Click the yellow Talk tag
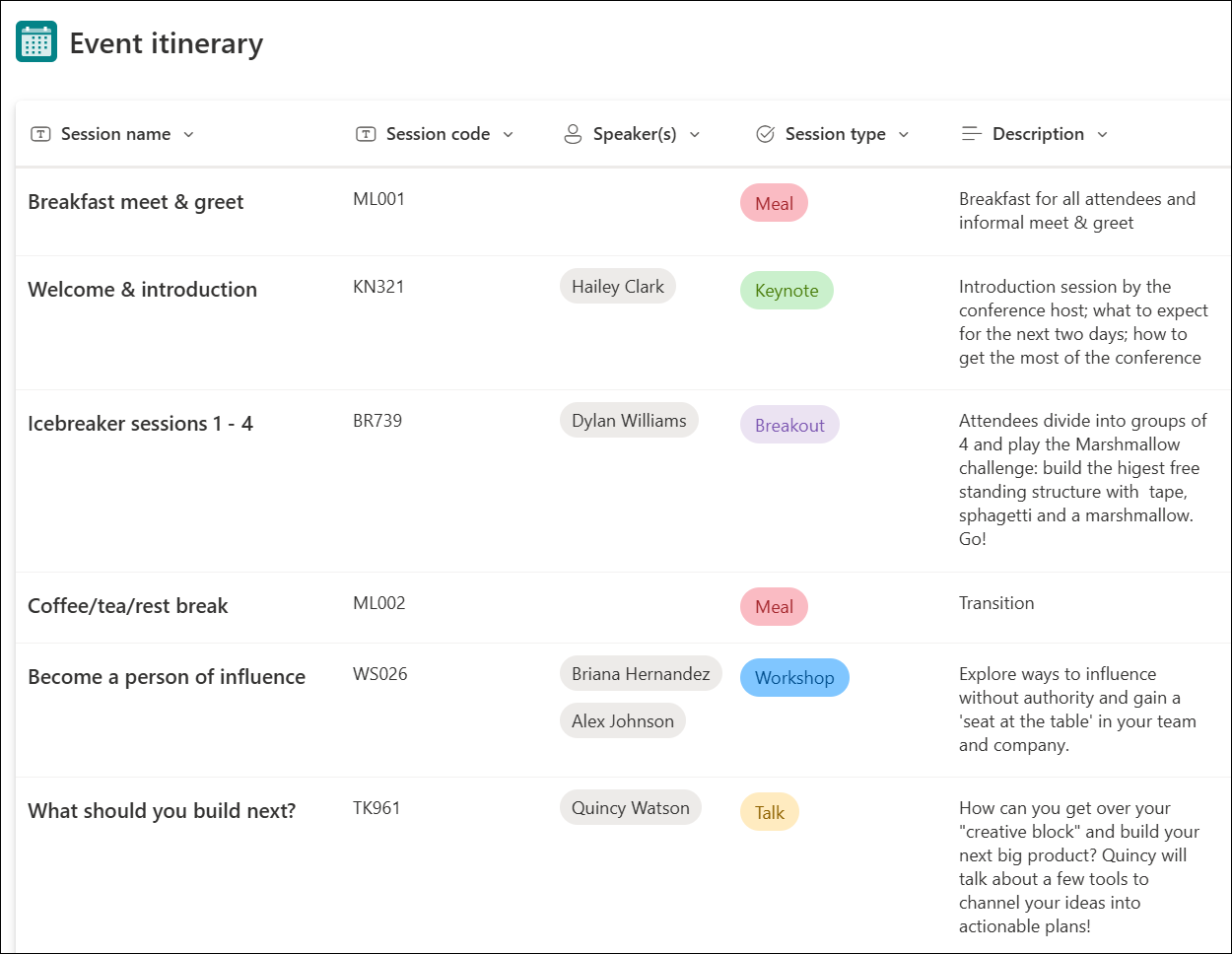Viewport: 1232px width, 954px height. pyautogui.click(x=769, y=811)
